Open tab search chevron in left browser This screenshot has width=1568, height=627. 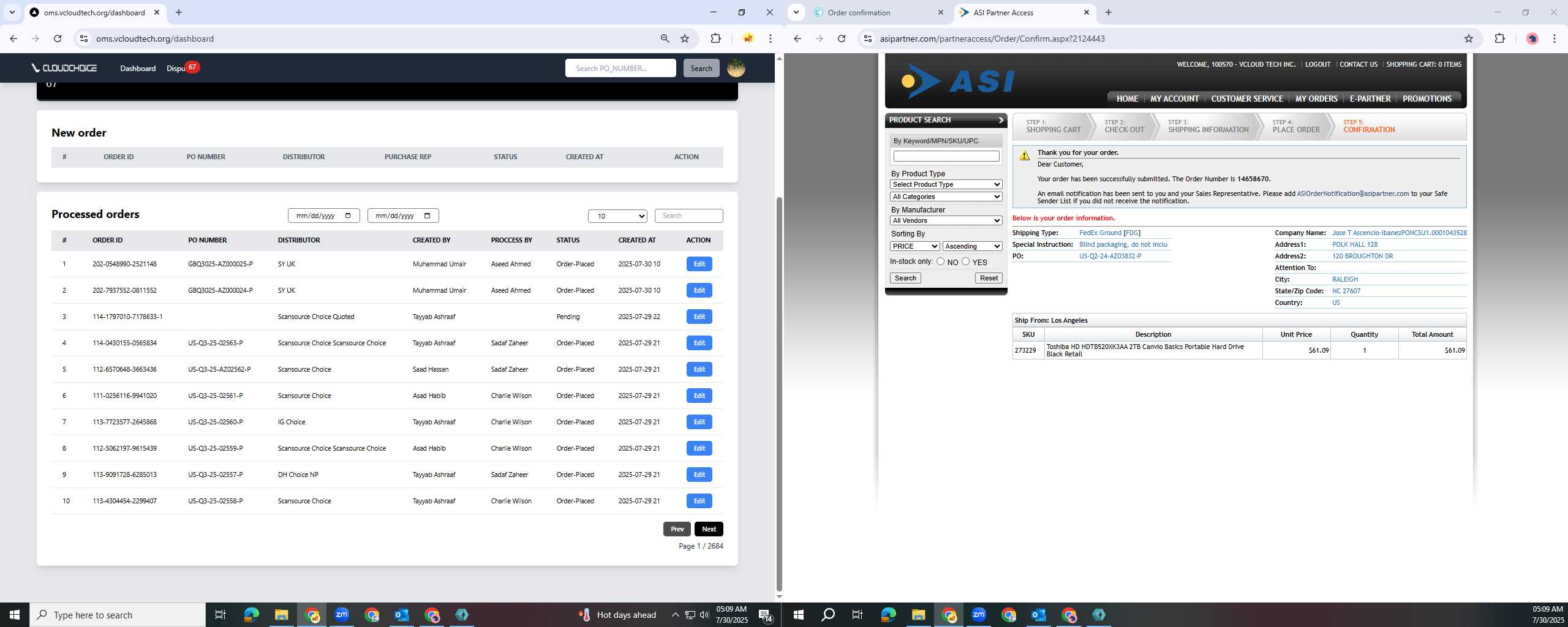tap(12, 12)
